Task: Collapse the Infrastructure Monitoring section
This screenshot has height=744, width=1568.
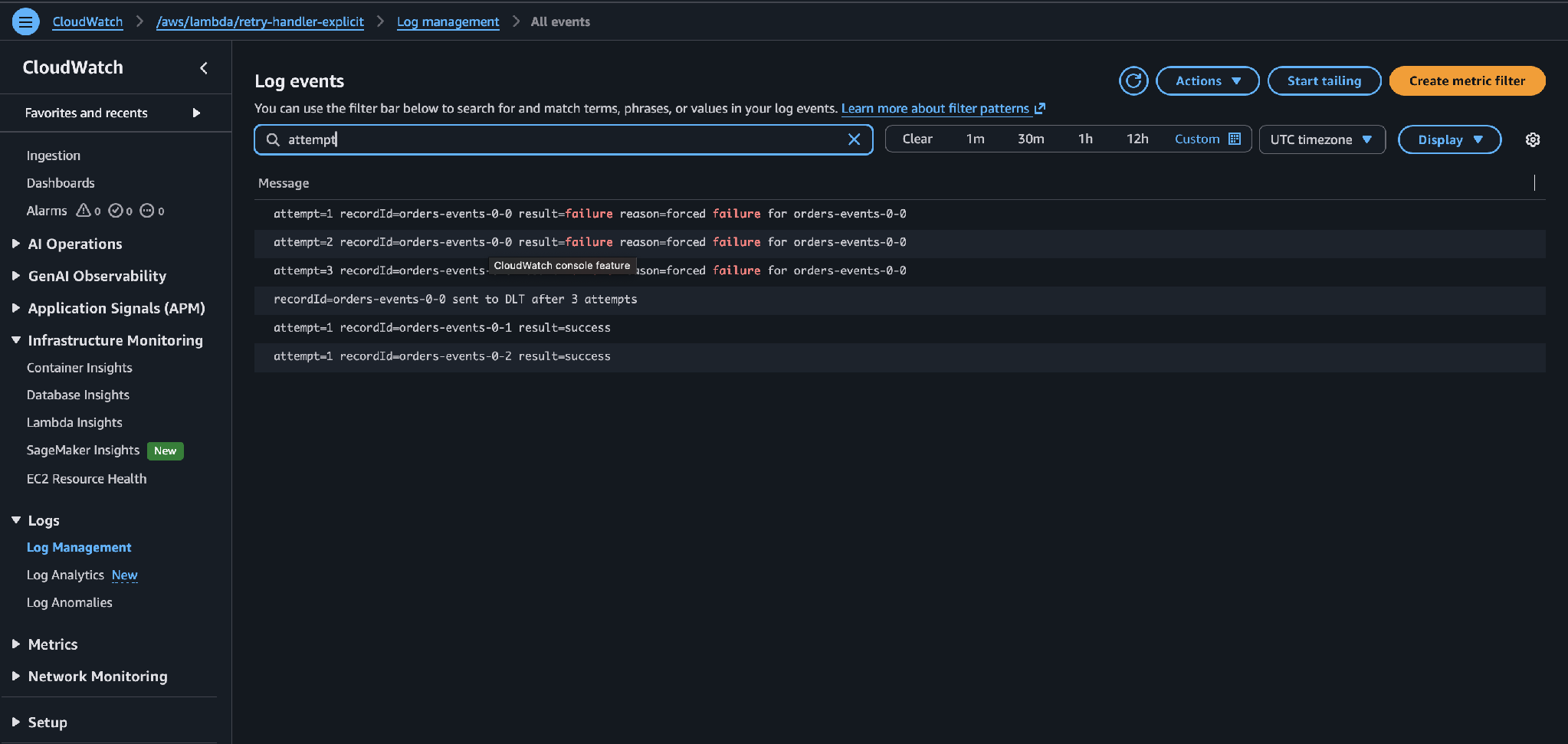Action: 16,340
